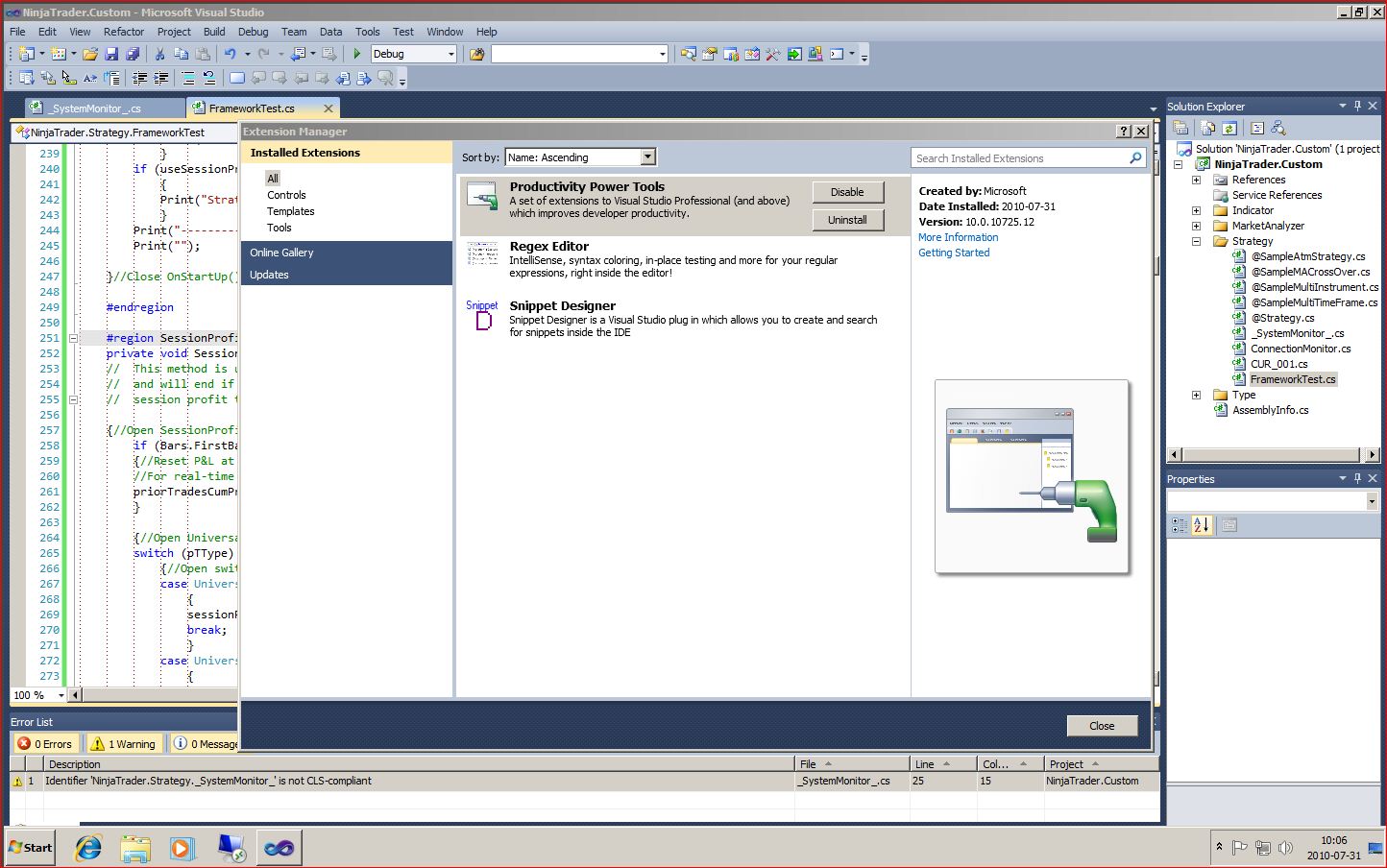Click the New Project toolbar icon

pyautogui.click(x=26, y=54)
